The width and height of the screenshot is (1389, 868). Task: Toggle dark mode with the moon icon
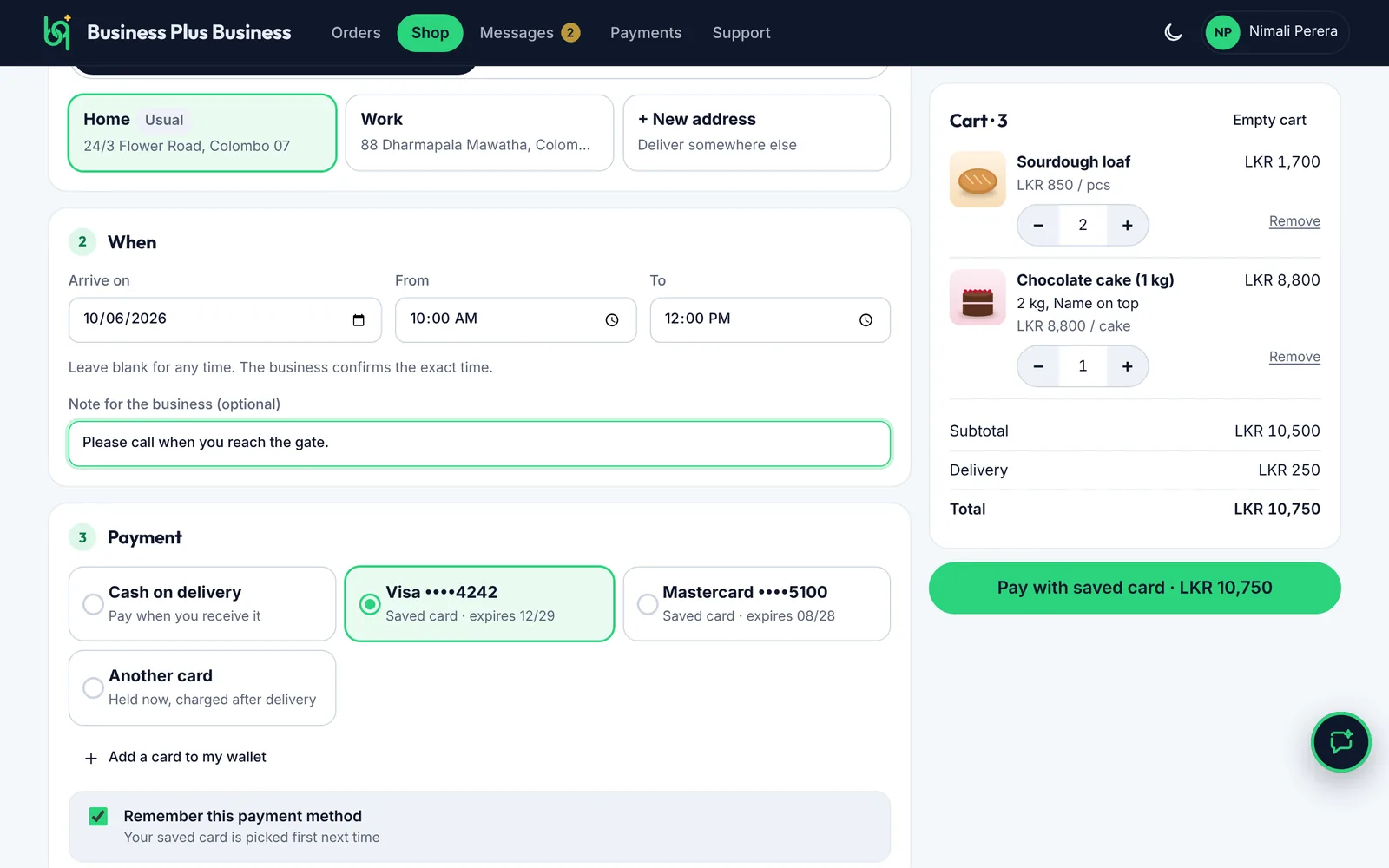pyautogui.click(x=1173, y=33)
